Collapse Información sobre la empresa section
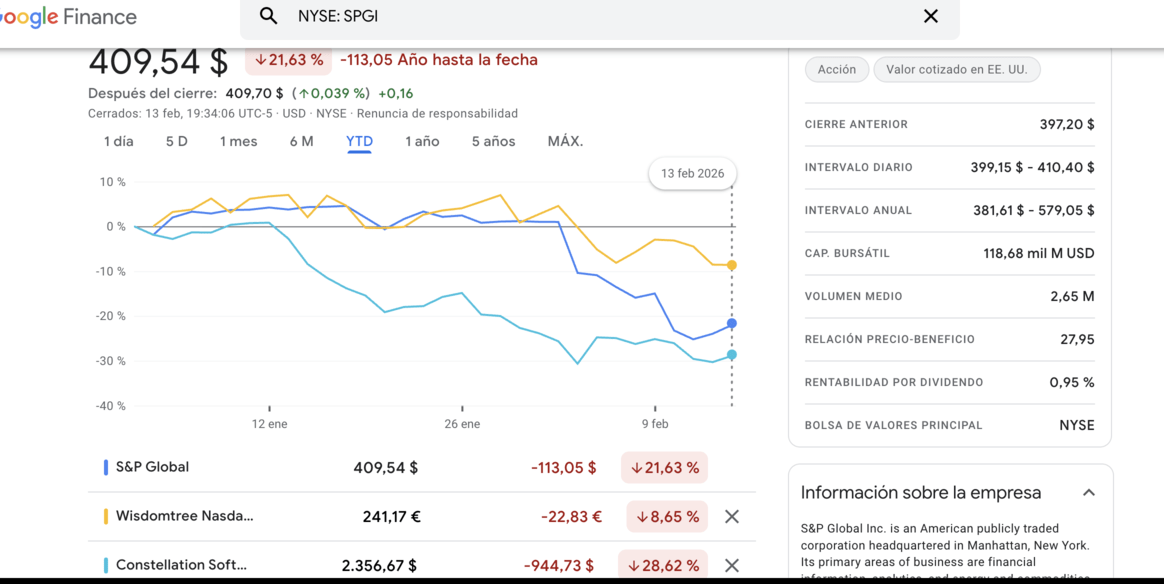The height and width of the screenshot is (584, 1164). point(1088,492)
